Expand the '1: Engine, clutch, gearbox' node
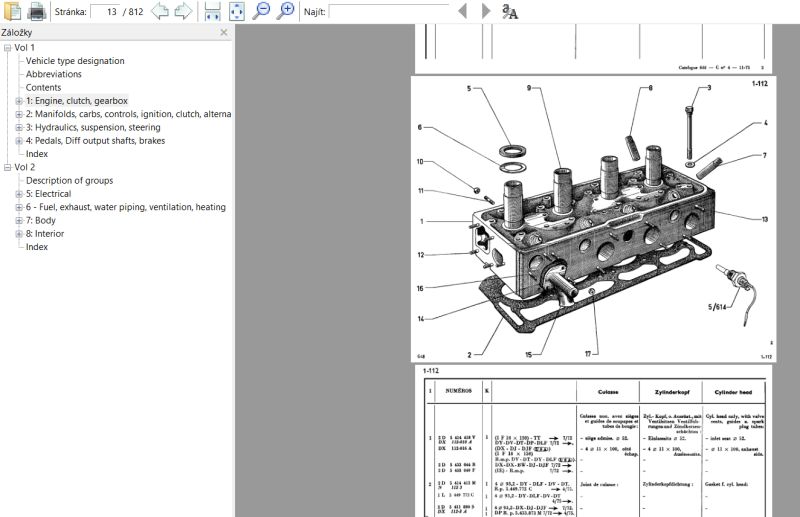 19,101
